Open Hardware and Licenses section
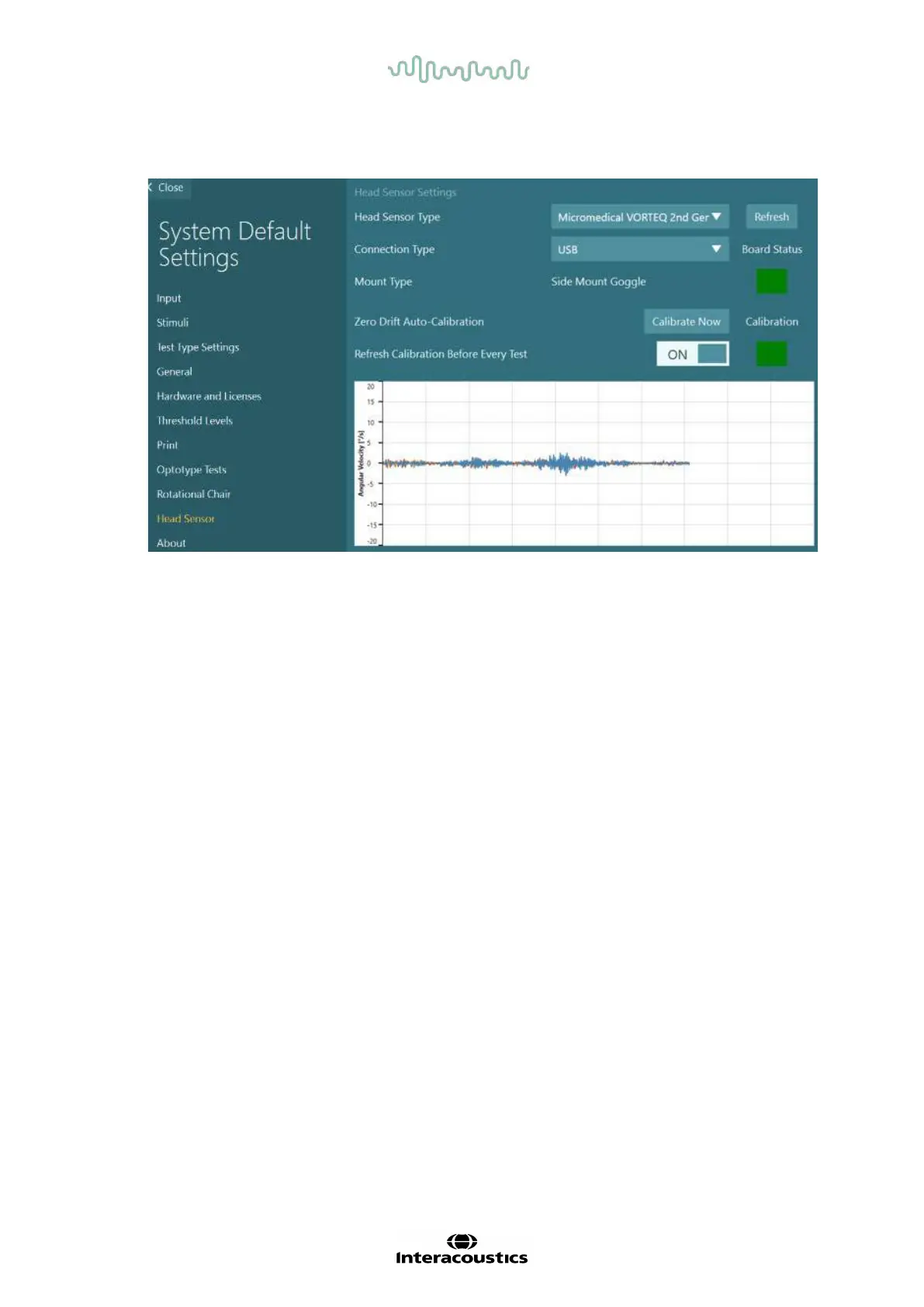924x1307 pixels. click(209, 396)
